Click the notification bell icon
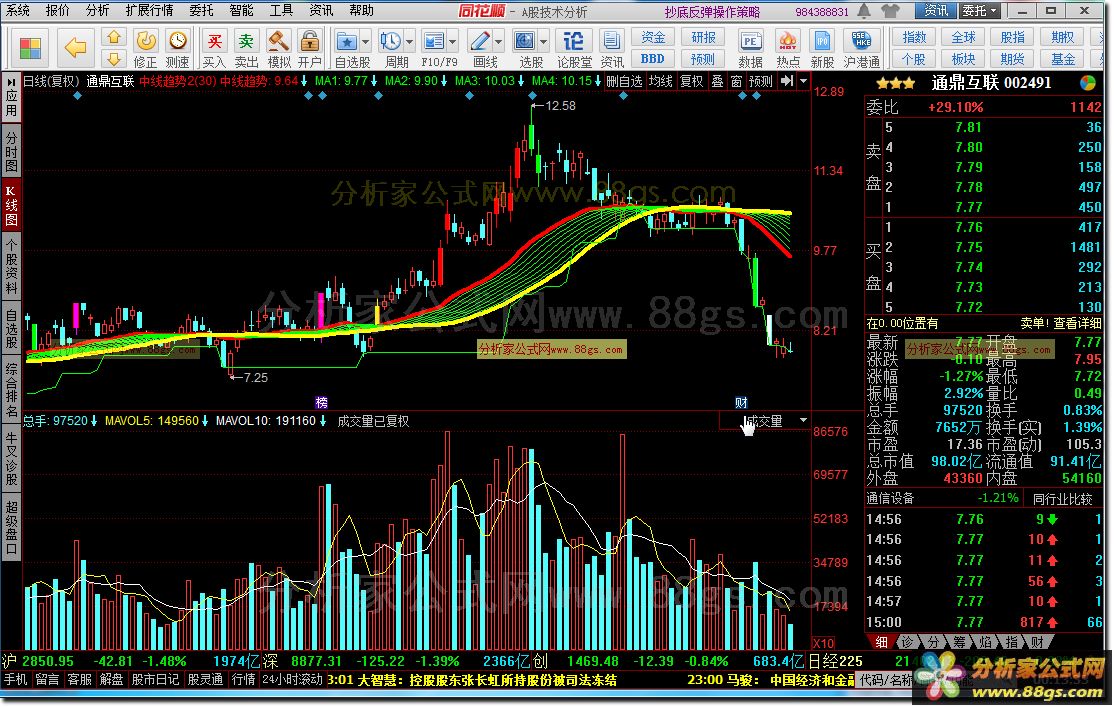Viewport: 1114px width, 707px height. tap(865, 11)
